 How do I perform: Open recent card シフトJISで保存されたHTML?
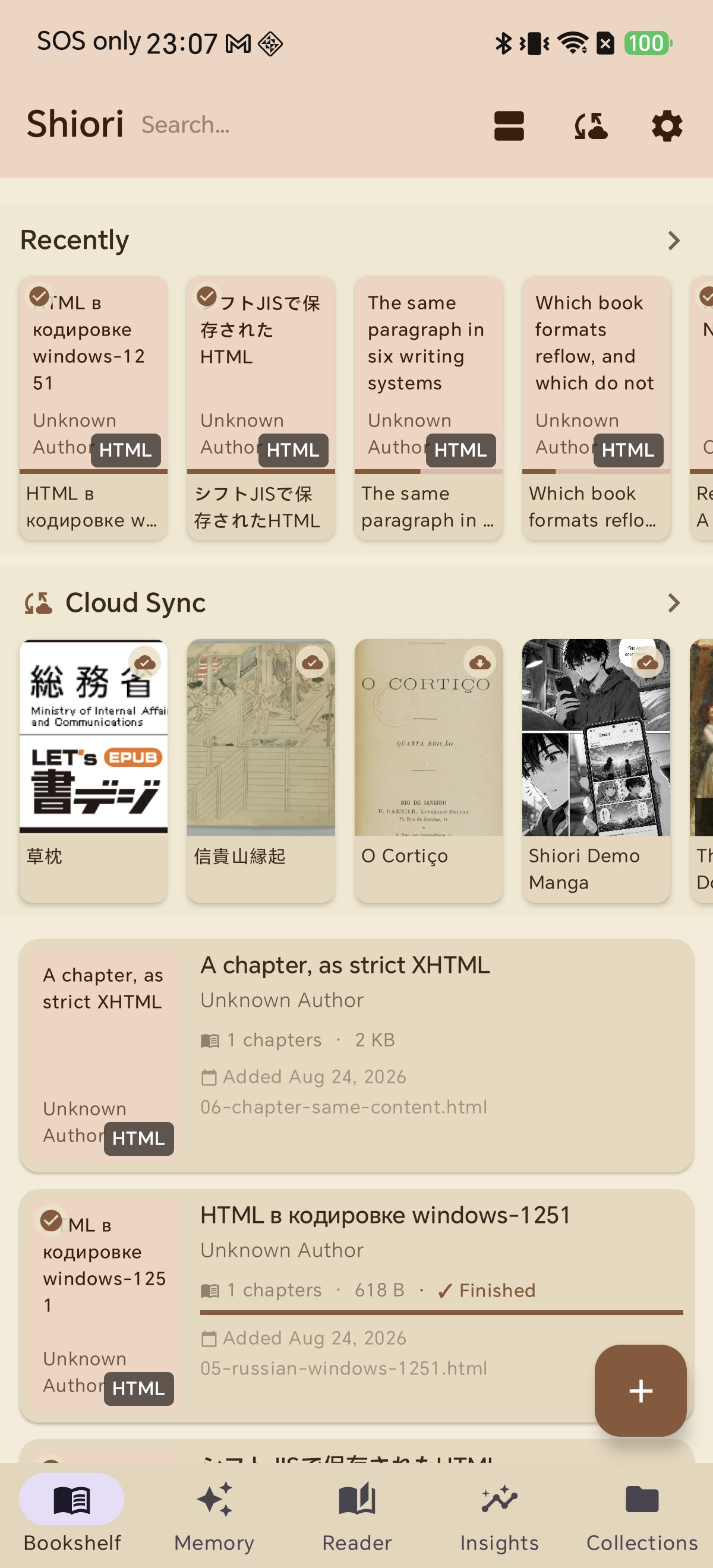[x=261, y=408]
